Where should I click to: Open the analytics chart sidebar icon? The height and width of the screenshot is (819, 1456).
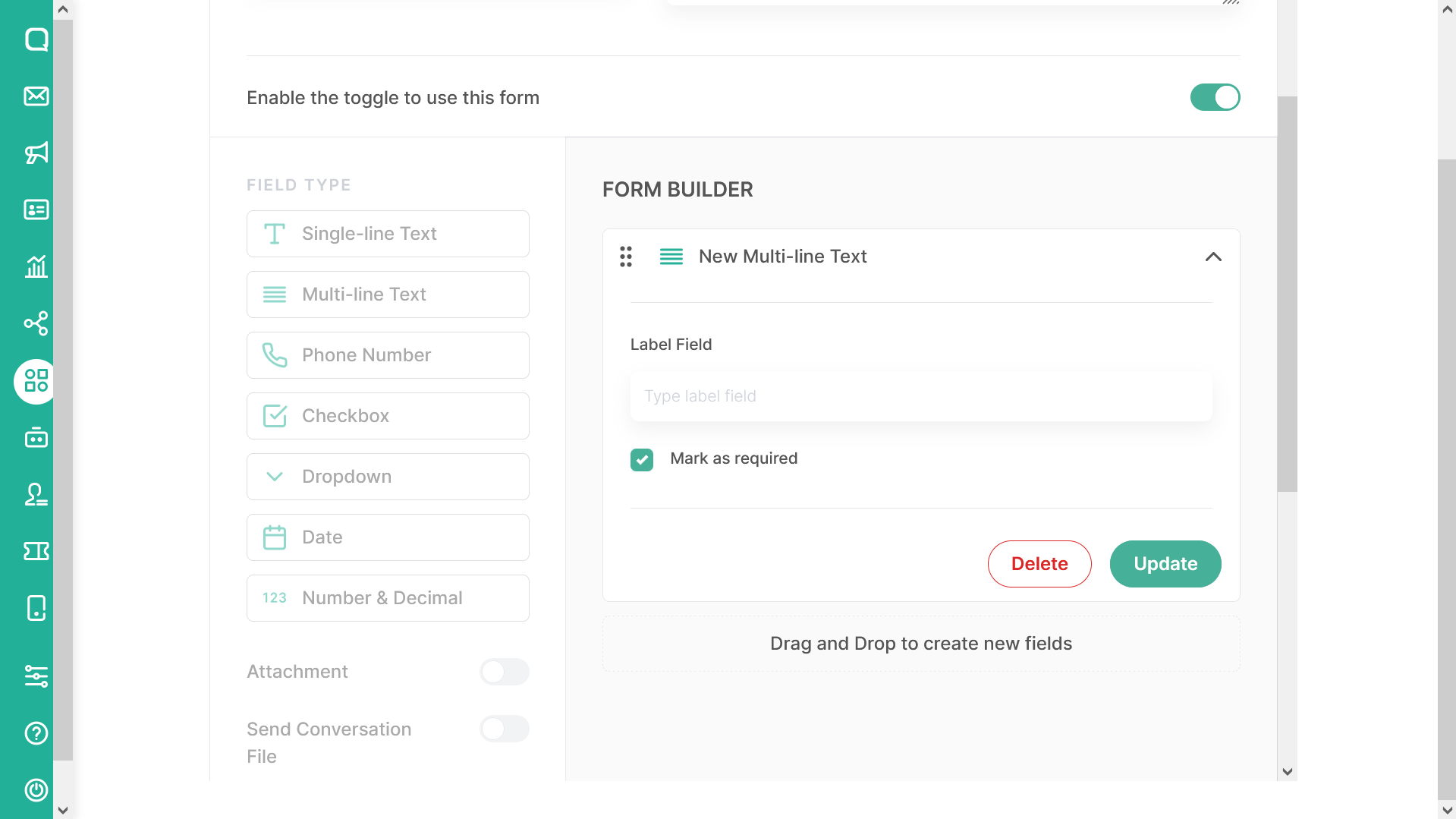click(x=36, y=266)
